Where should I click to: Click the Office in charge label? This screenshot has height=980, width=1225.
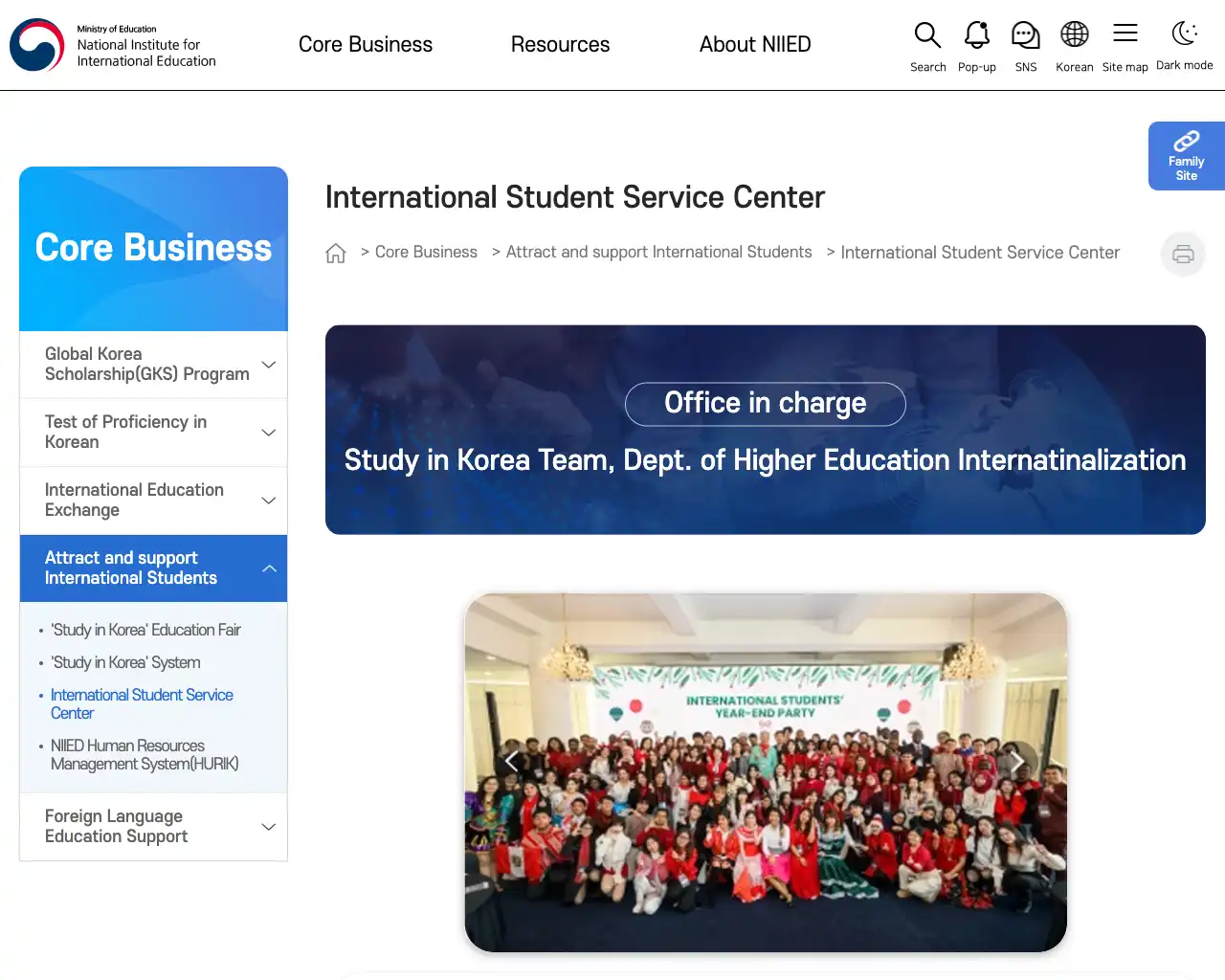tap(766, 404)
